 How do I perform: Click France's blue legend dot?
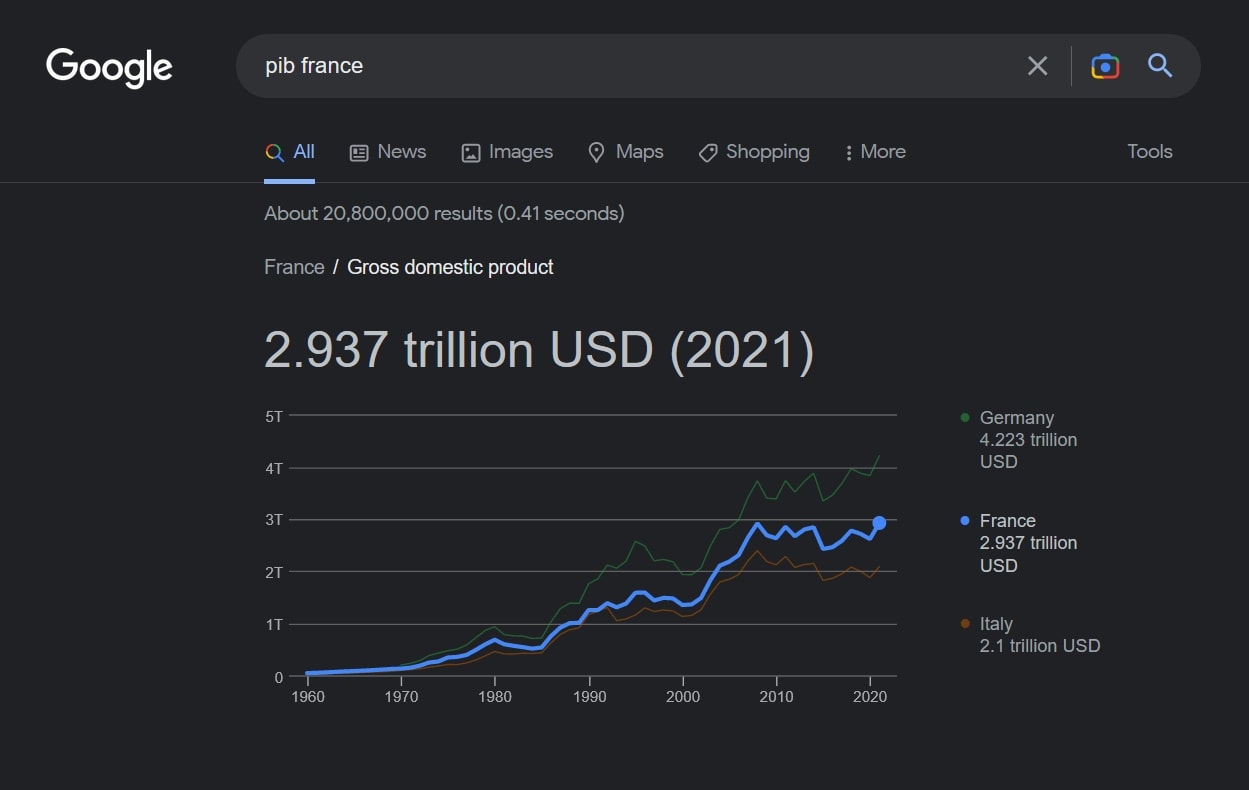point(965,521)
